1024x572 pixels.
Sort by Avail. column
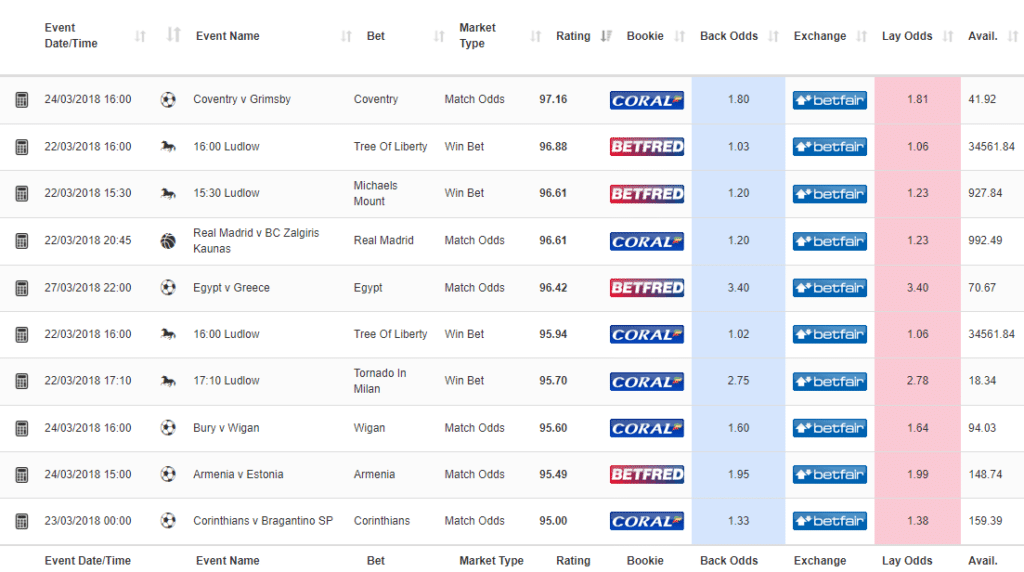pyautogui.click(x=1012, y=36)
